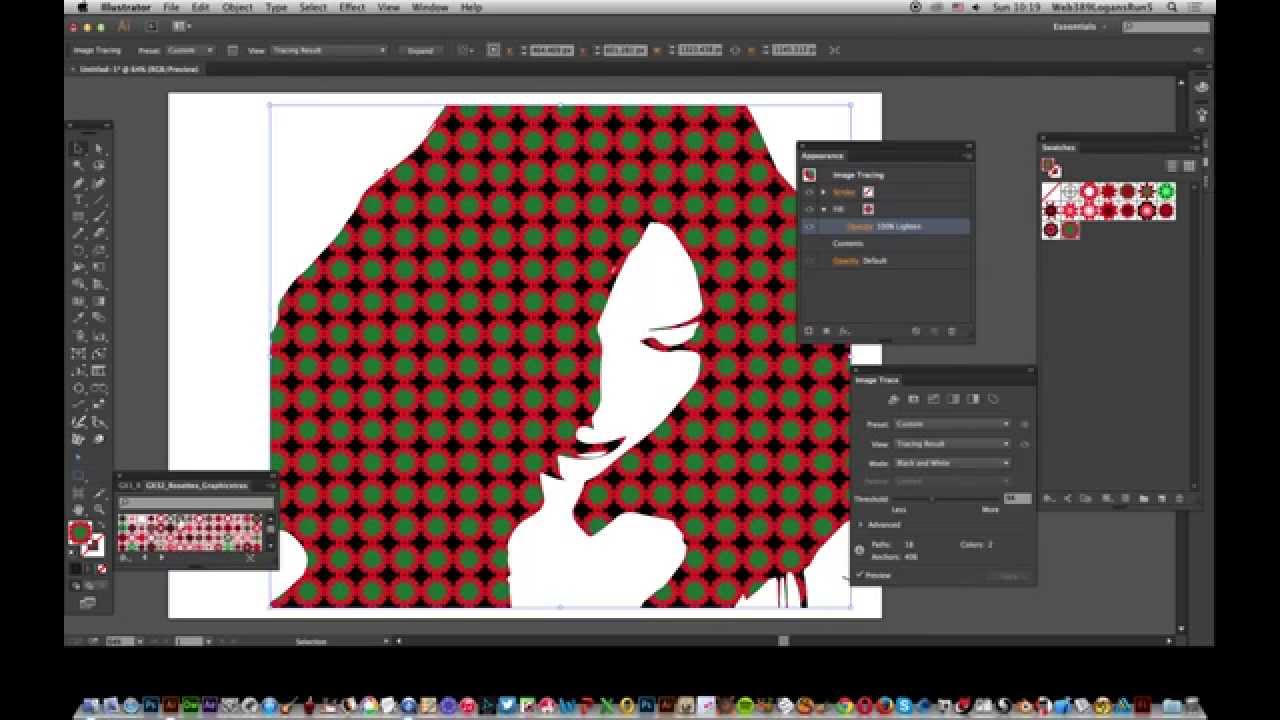Viewport: 1280px width, 720px height.
Task: Uncheck the Preview checkbox in Image Trace
Action: click(x=860, y=575)
